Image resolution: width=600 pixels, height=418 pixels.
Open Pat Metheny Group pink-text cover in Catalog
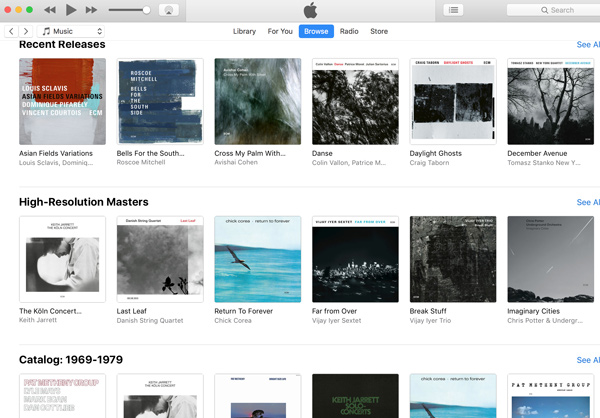click(x=62, y=396)
